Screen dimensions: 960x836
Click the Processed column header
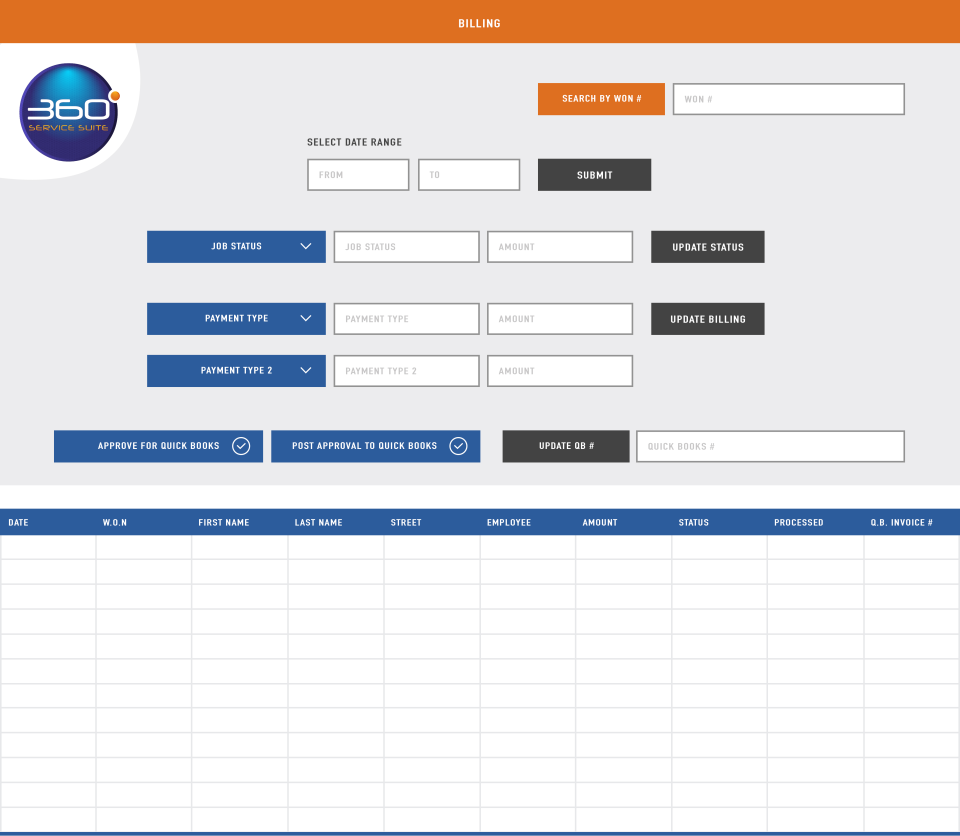[x=798, y=521]
